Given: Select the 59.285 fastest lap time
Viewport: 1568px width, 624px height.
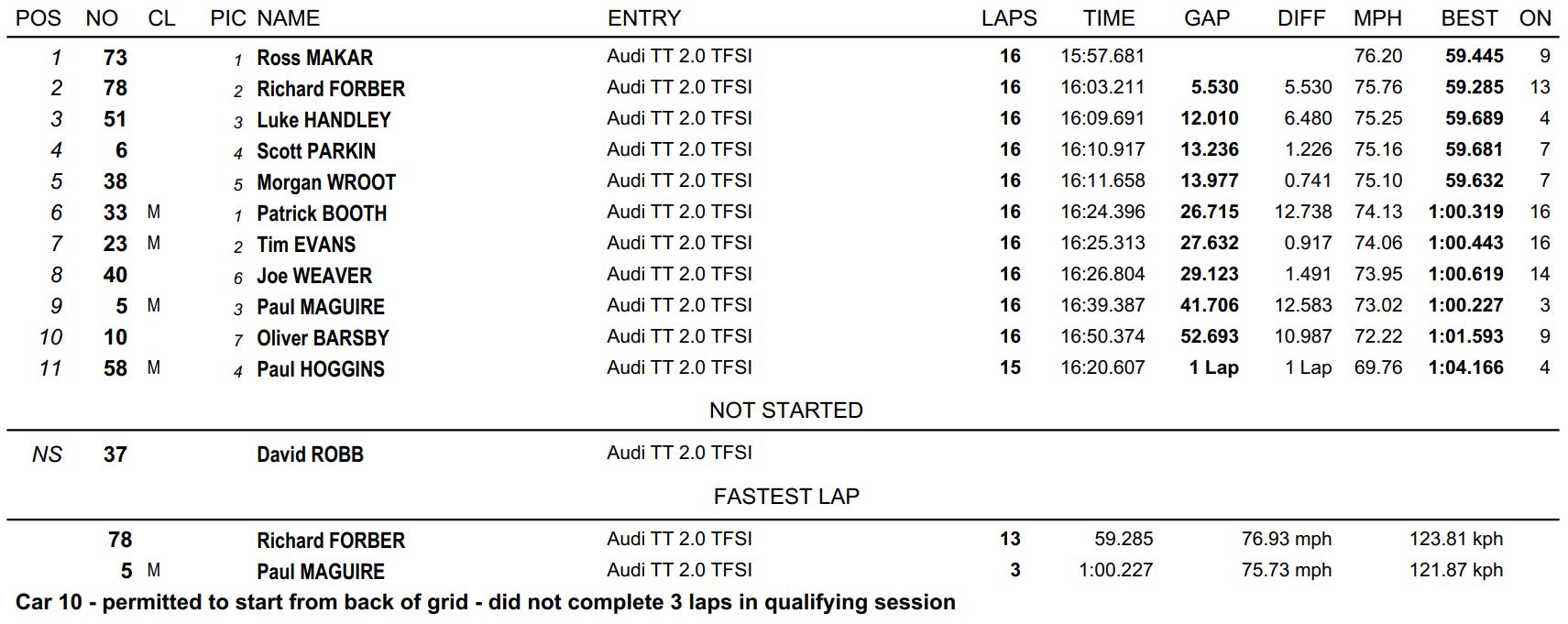Looking at the screenshot, I should (1124, 539).
